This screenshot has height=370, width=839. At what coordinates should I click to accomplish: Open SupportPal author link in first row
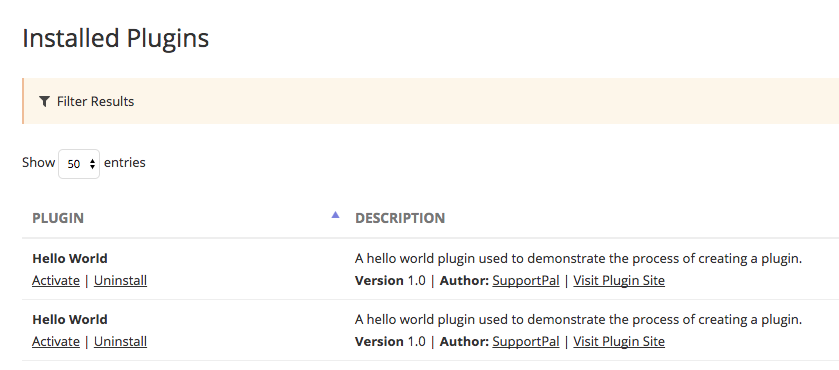click(525, 281)
